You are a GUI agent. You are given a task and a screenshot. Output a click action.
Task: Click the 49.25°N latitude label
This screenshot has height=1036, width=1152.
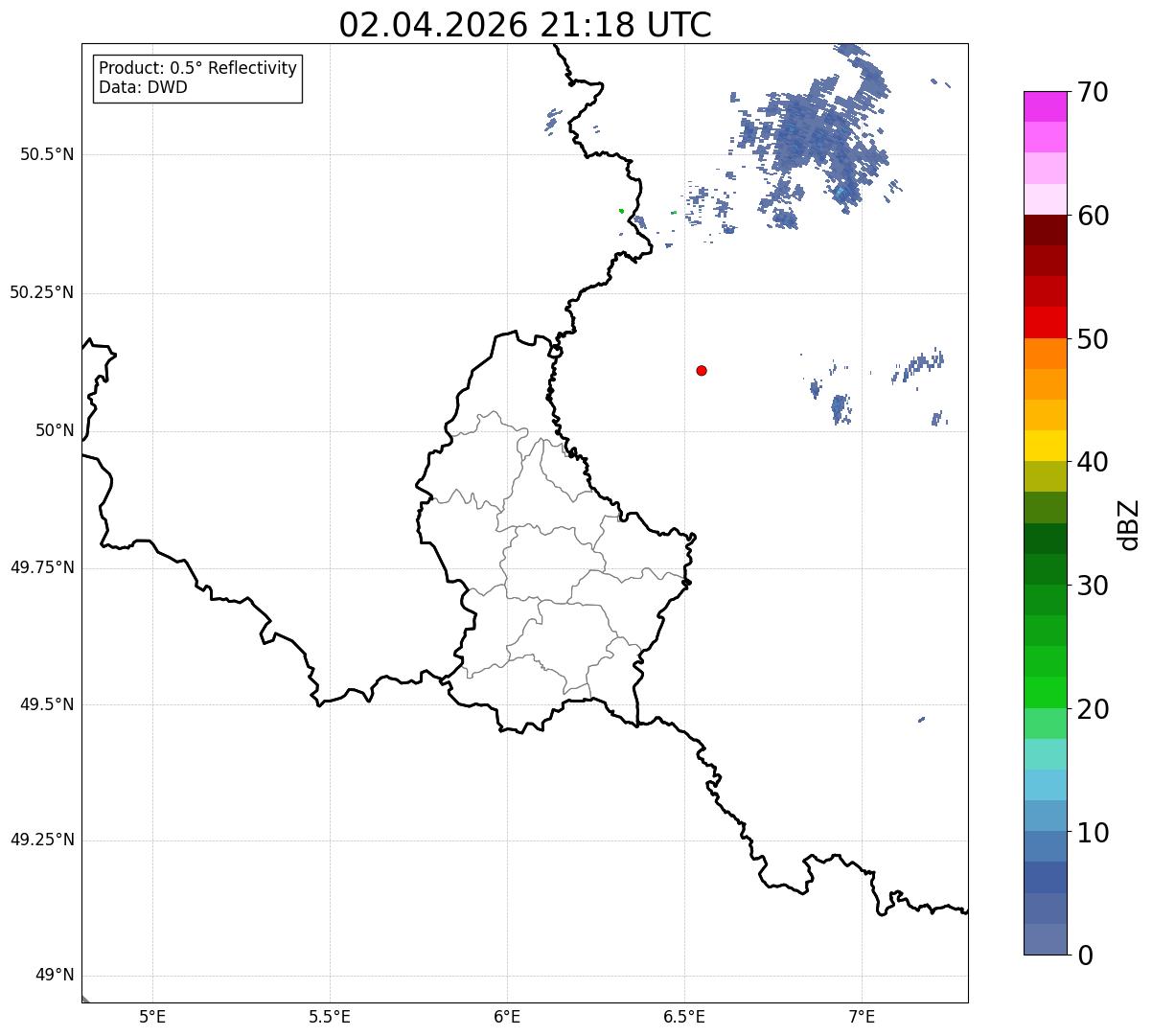pyautogui.click(x=42, y=840)
